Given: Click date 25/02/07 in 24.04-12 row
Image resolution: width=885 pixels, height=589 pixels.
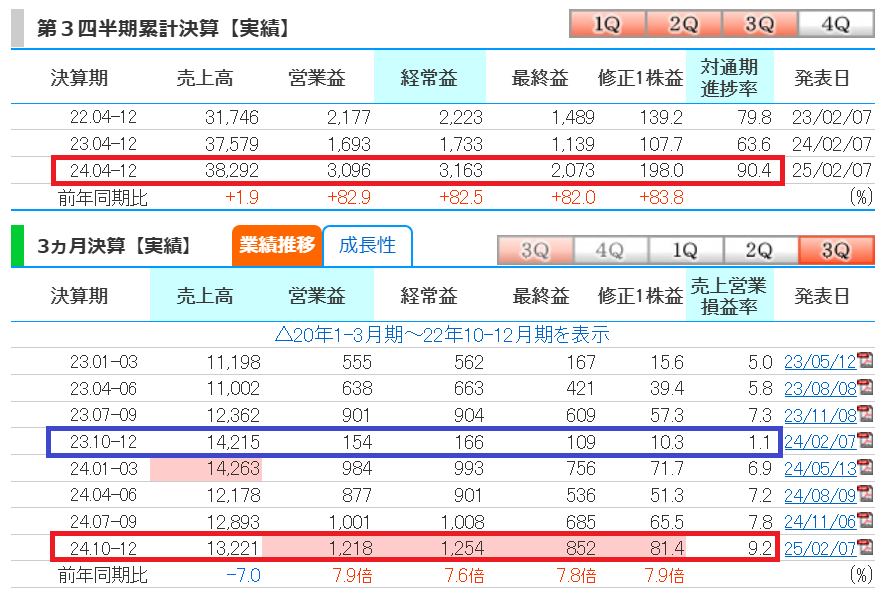Looking at the screenshot, I should tap(832, 170).
